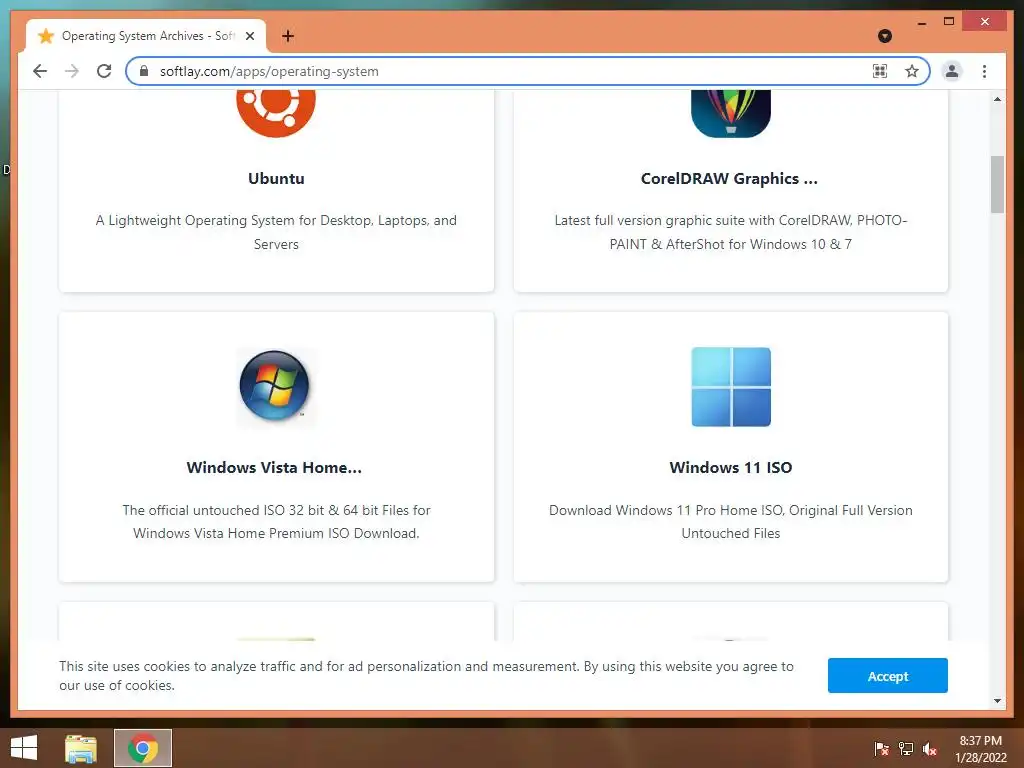Bookmark this page with the star icon

[912, 71]
